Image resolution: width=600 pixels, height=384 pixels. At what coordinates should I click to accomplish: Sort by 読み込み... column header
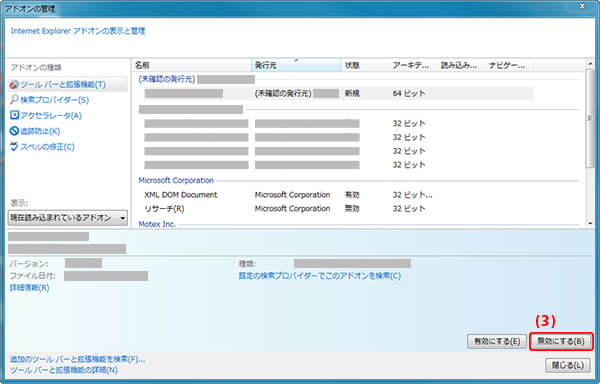coord(461,65)
